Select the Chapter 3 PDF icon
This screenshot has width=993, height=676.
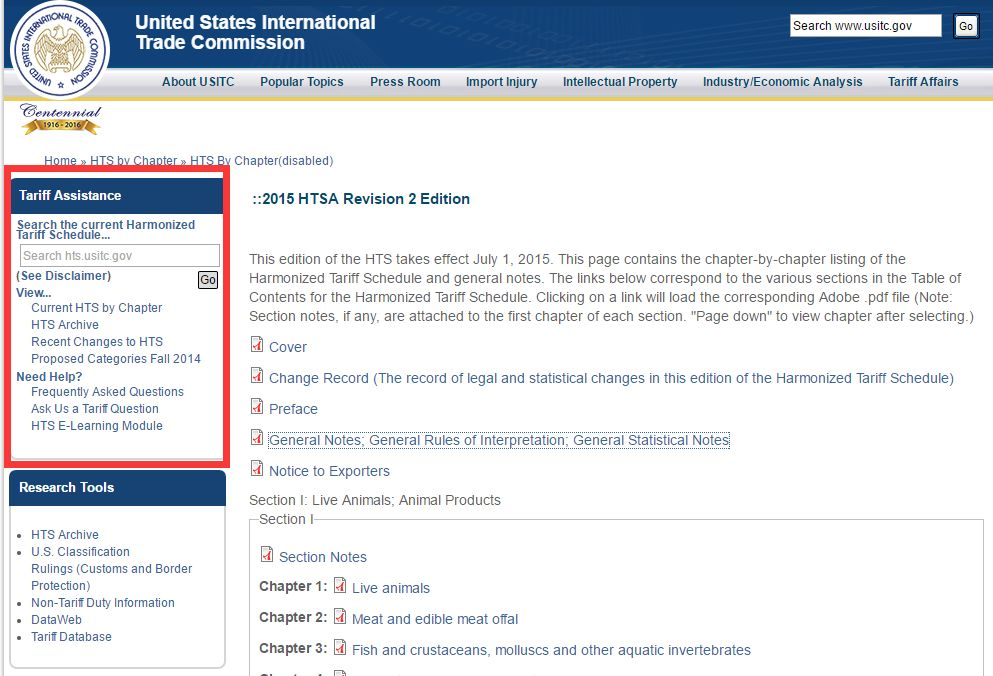tap(340, 647)
